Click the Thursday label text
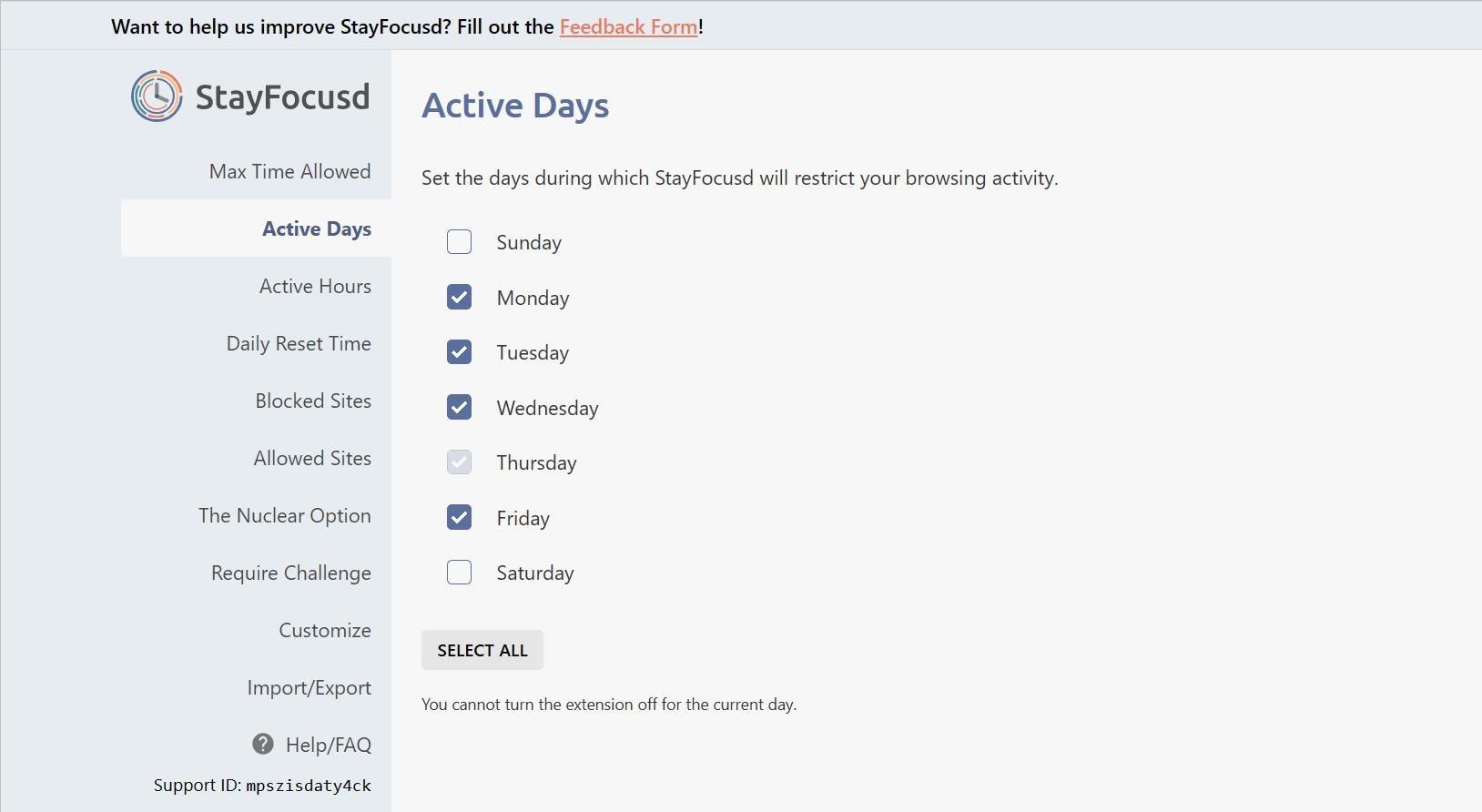1482x812 pixels. click(x=536, y=462)
